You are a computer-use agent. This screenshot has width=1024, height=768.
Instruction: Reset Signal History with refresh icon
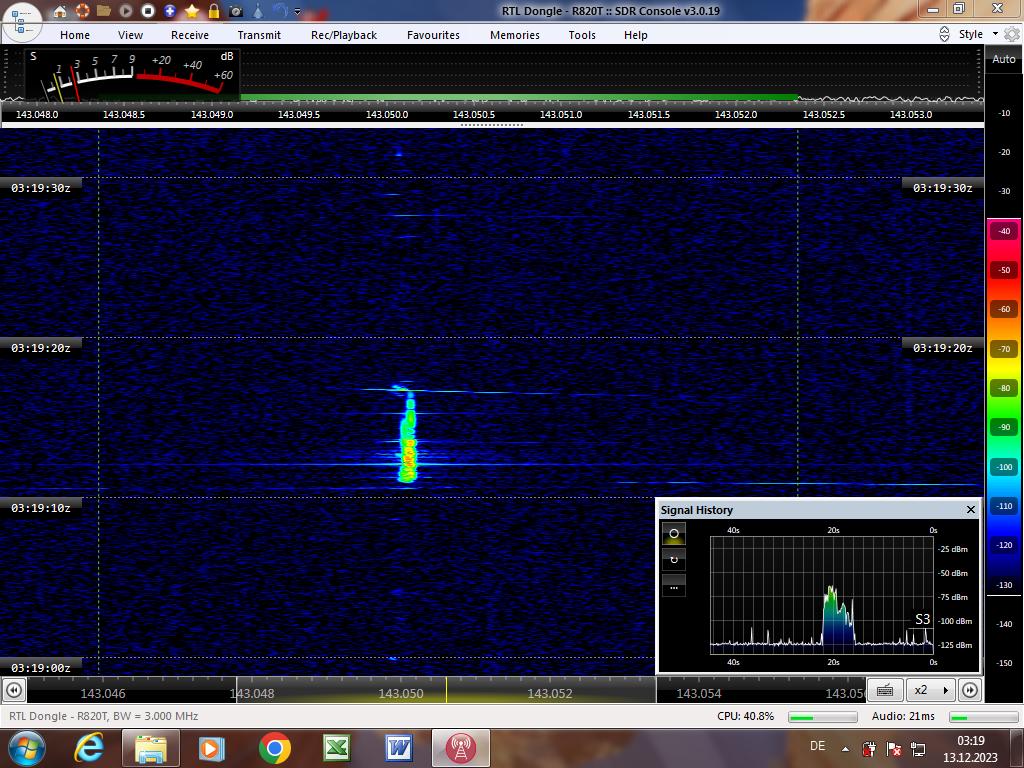pos(673,560)
